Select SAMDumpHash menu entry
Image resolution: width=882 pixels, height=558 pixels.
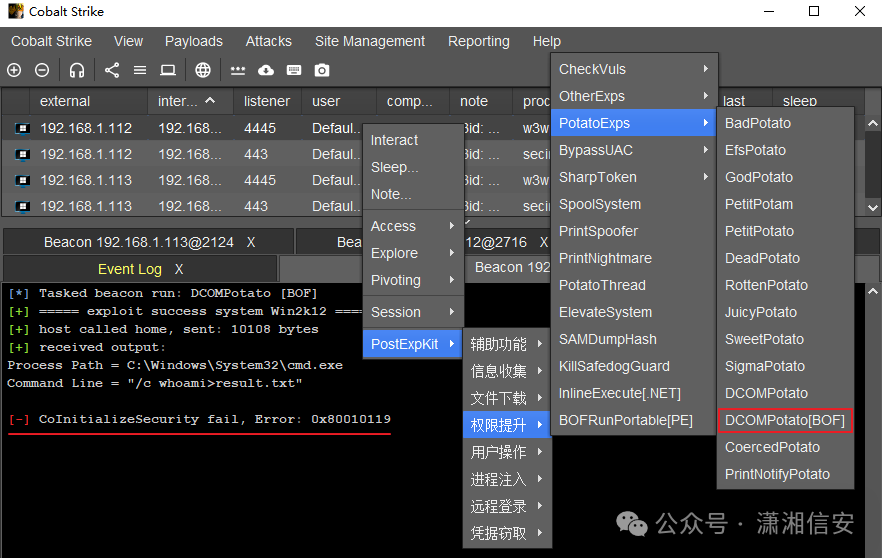point(634,339)
